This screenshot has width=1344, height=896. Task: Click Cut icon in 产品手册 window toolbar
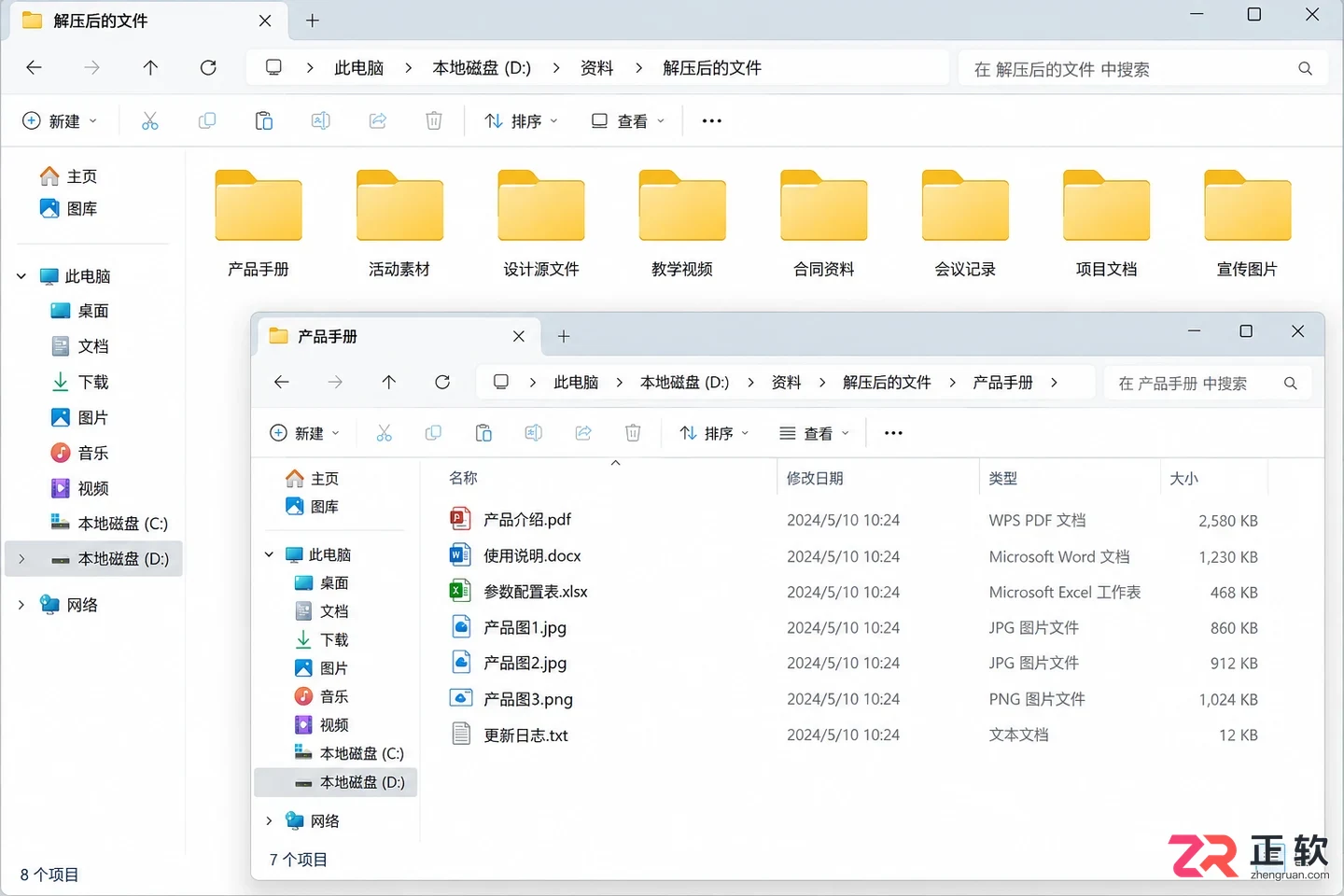pyautogui.click(x=384, y=433)
